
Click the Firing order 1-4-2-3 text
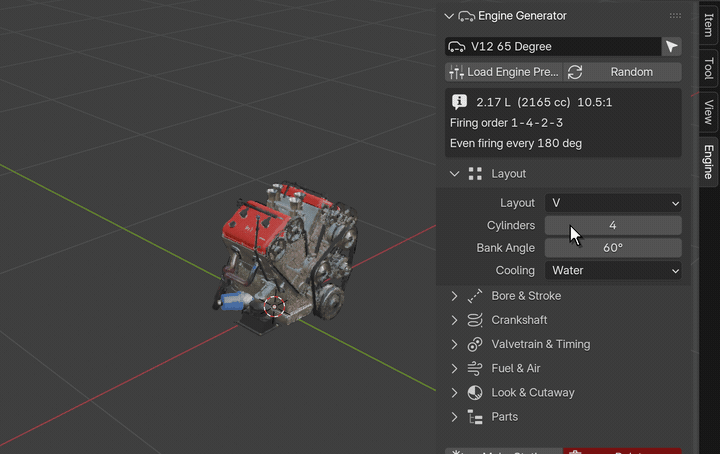(506, 123)
